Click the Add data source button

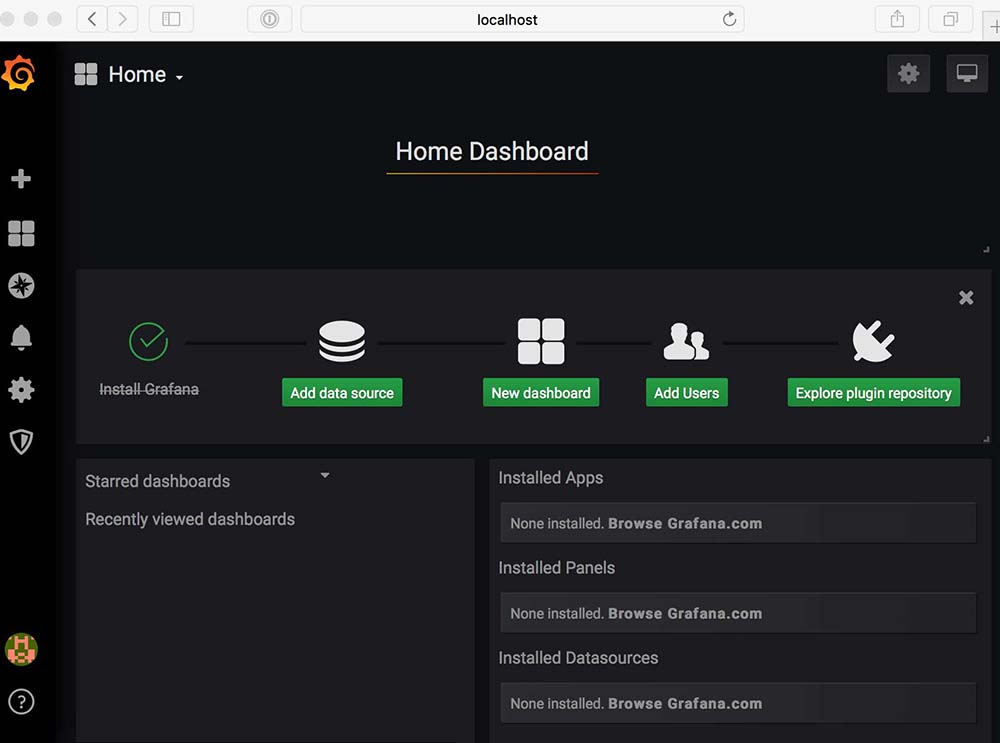(342, 393)
